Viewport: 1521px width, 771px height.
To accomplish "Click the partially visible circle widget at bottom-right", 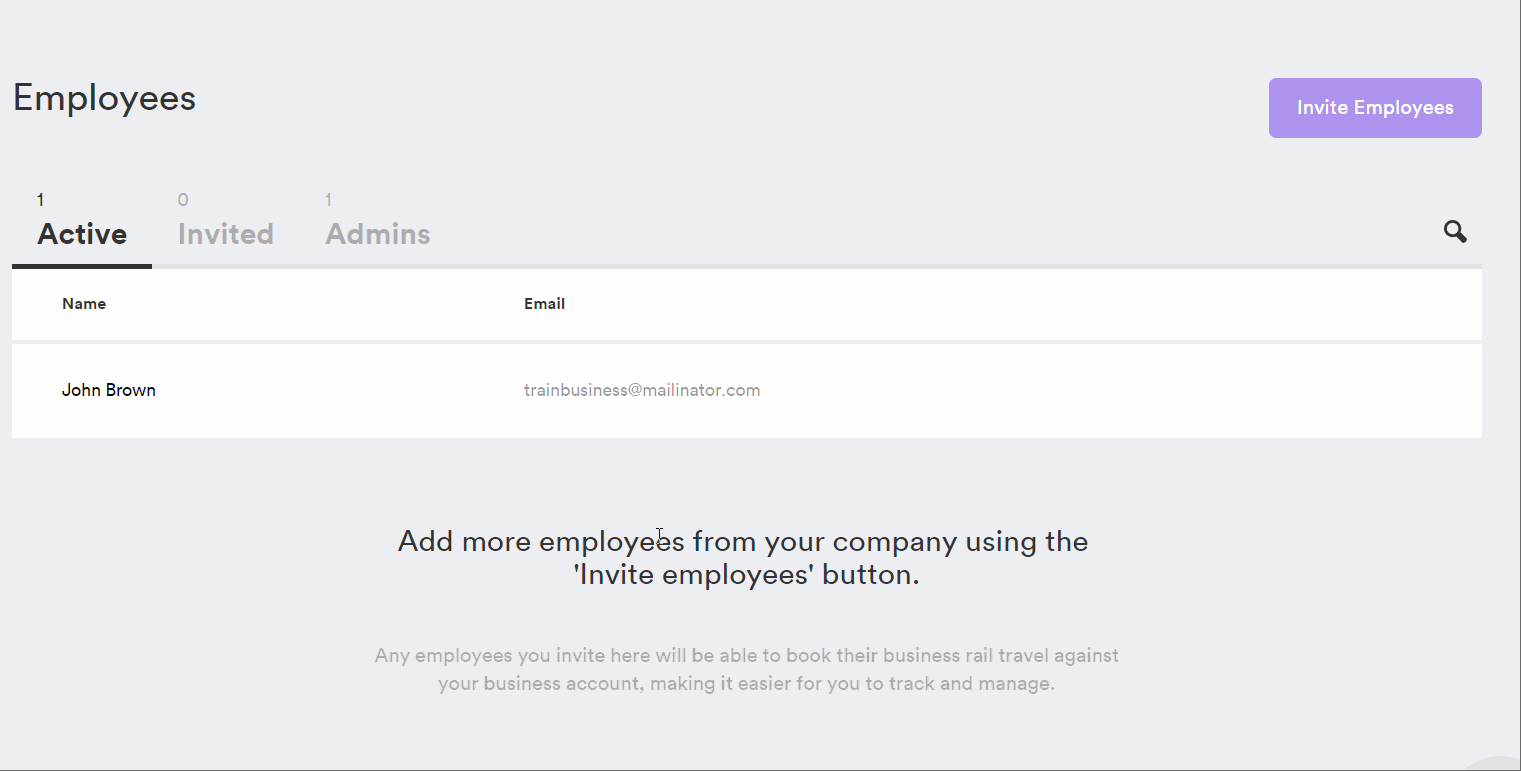I will (x=1497, y=763).
